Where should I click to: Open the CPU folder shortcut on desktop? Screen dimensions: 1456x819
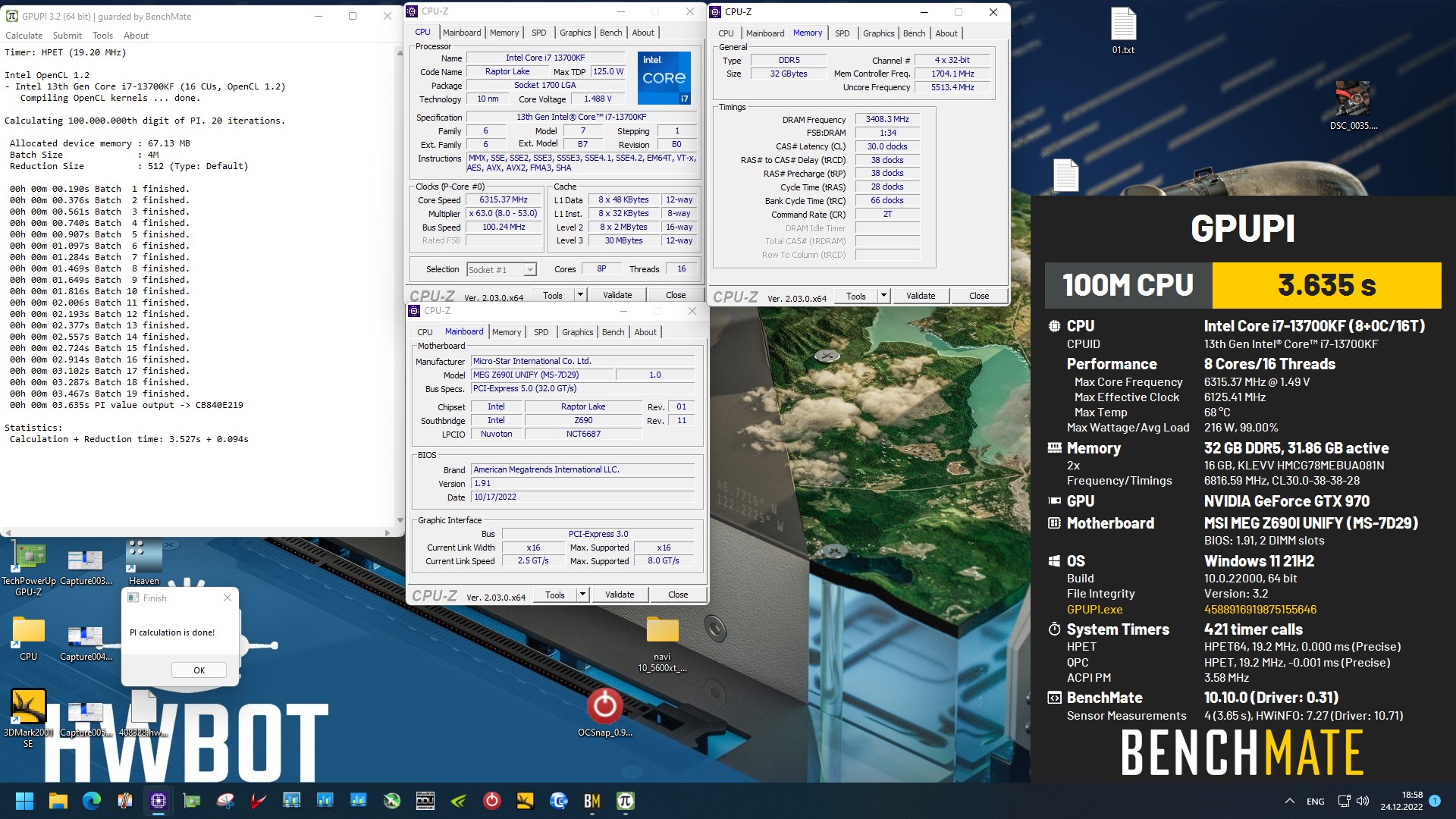coord(29,639)
